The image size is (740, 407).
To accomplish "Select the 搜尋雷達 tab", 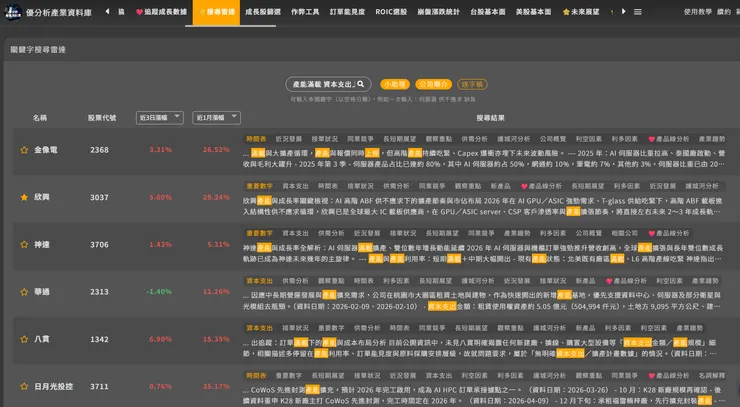I will click(x=216, y=12).
